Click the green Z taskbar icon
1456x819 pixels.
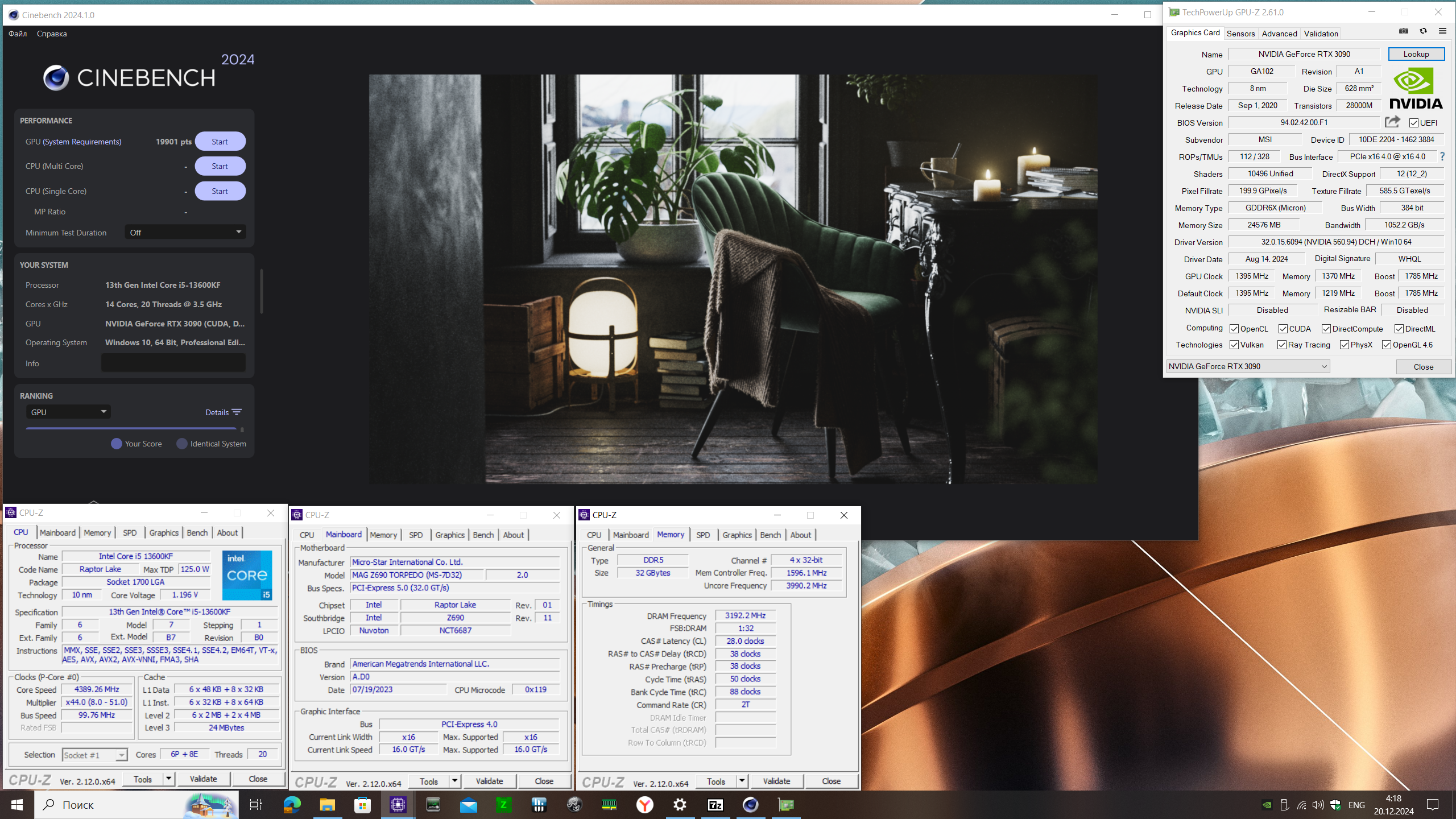coord(503,805)
